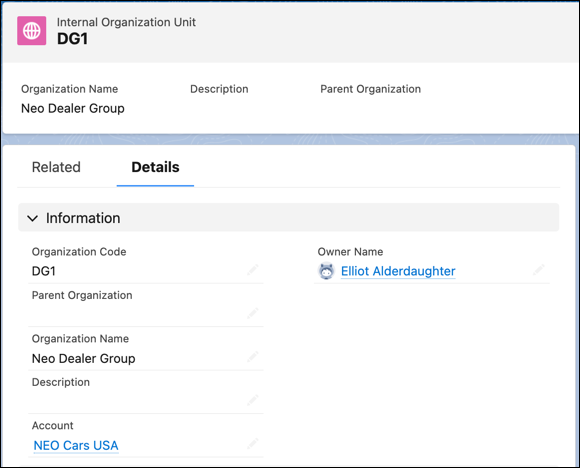Collapse the Information section chevron
The image size is (580, 468).
tap(33, 218)
